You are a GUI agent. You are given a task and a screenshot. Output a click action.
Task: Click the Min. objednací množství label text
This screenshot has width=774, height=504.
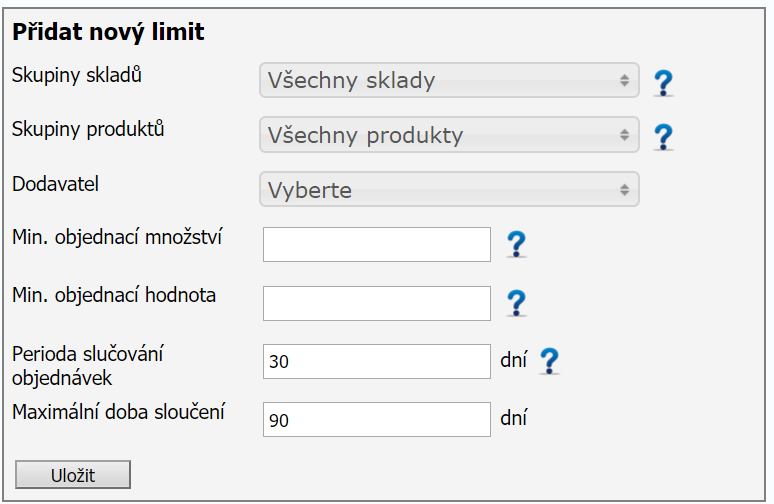click(x=117, y=238)
